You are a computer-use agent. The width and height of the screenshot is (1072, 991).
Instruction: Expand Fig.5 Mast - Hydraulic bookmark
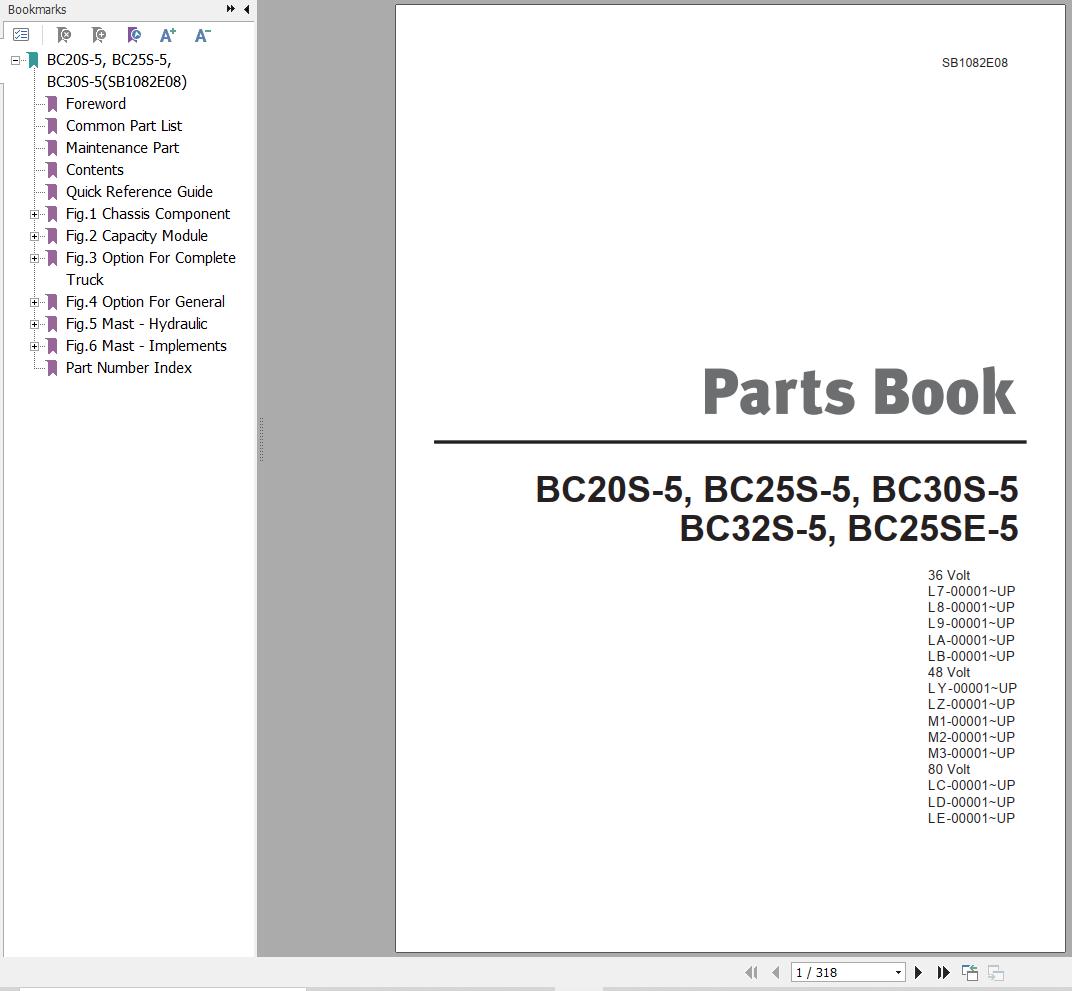[x=34, y=324]
